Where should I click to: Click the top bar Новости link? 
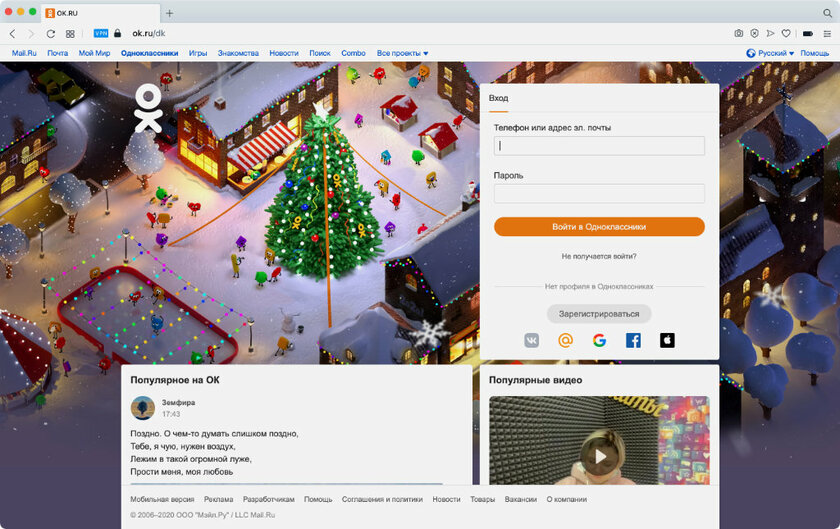pos(284,53)
